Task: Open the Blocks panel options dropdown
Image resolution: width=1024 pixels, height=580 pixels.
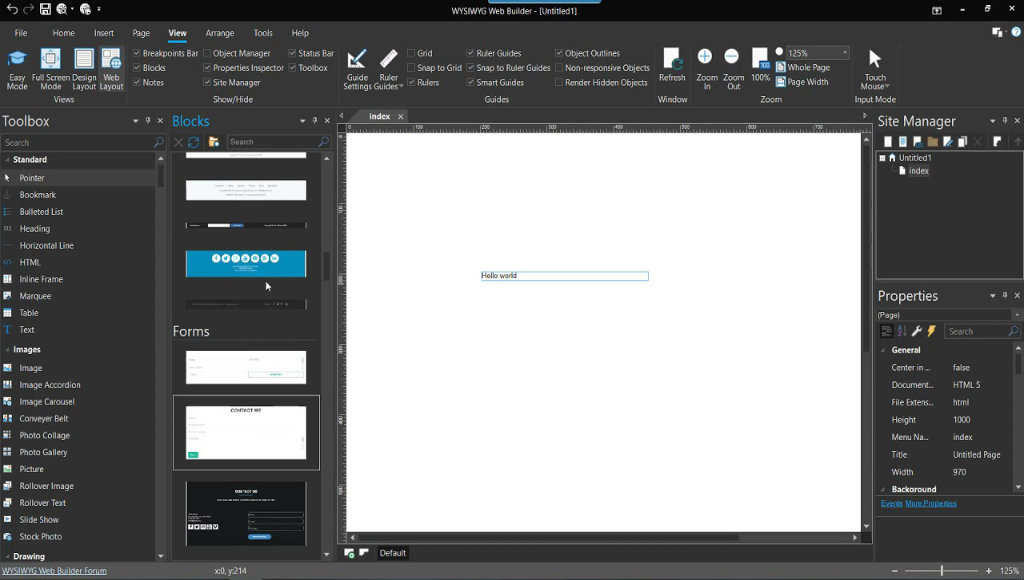Action: pyautogui.click(x=302, y=121)
